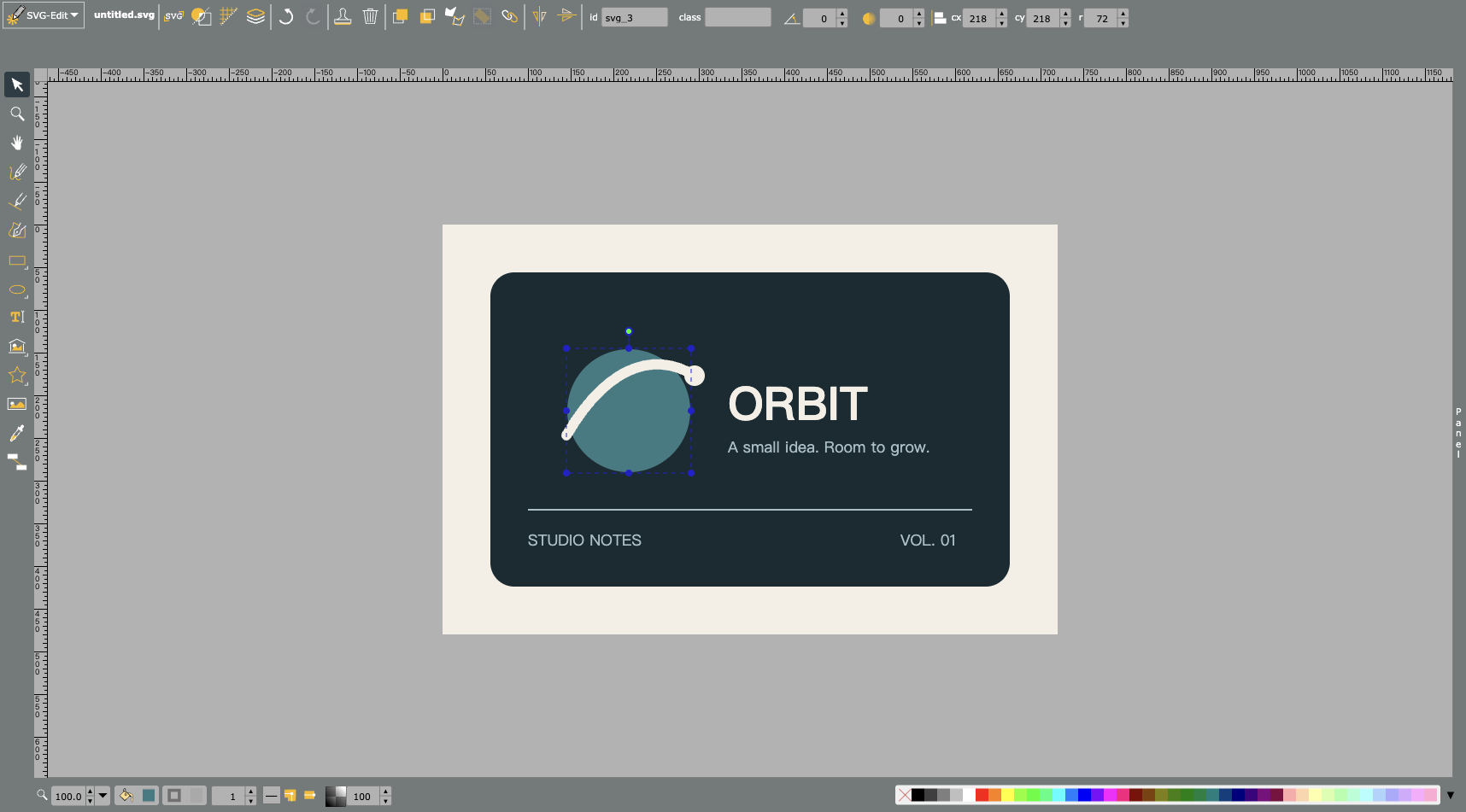Choose the Select (arrow) tool
The width and height of the screenshot is (1466, 812).
(17, 85)
